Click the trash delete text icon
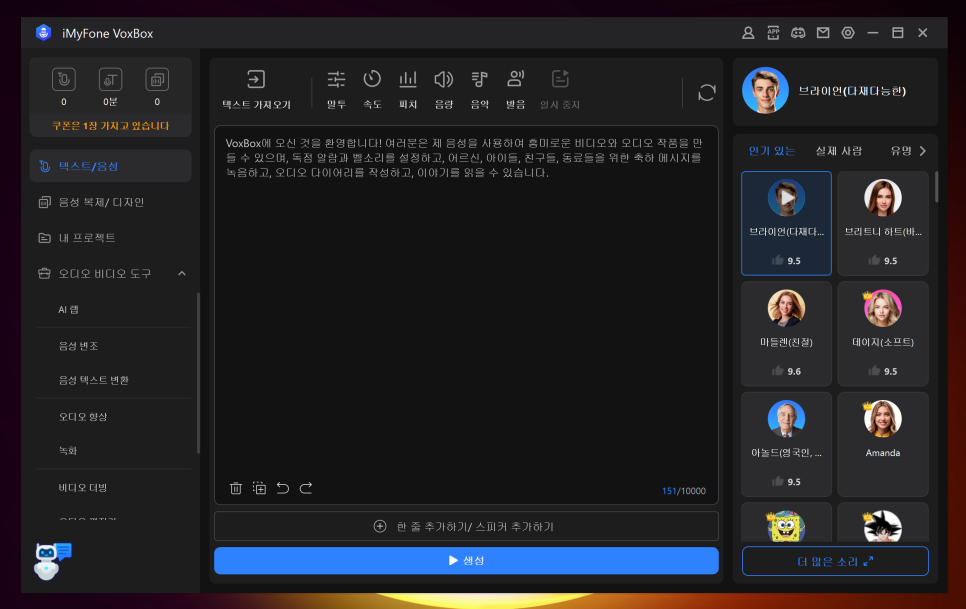The width and height of the screenshot is (966, 609). tap(236, 488)
